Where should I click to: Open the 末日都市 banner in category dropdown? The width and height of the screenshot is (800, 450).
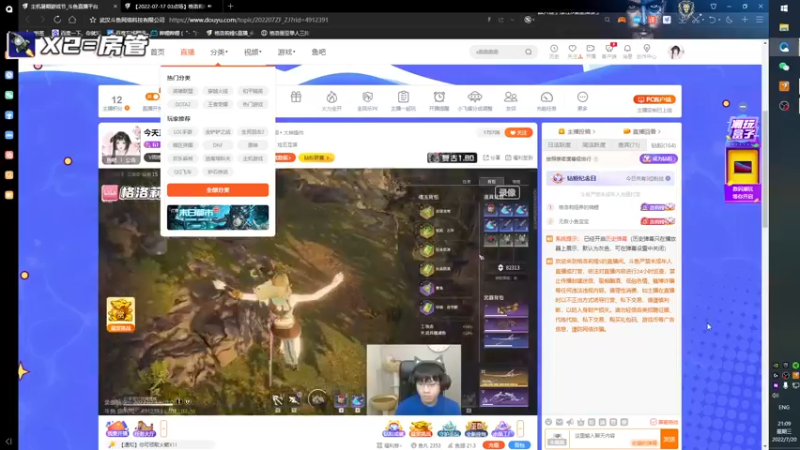218,217
